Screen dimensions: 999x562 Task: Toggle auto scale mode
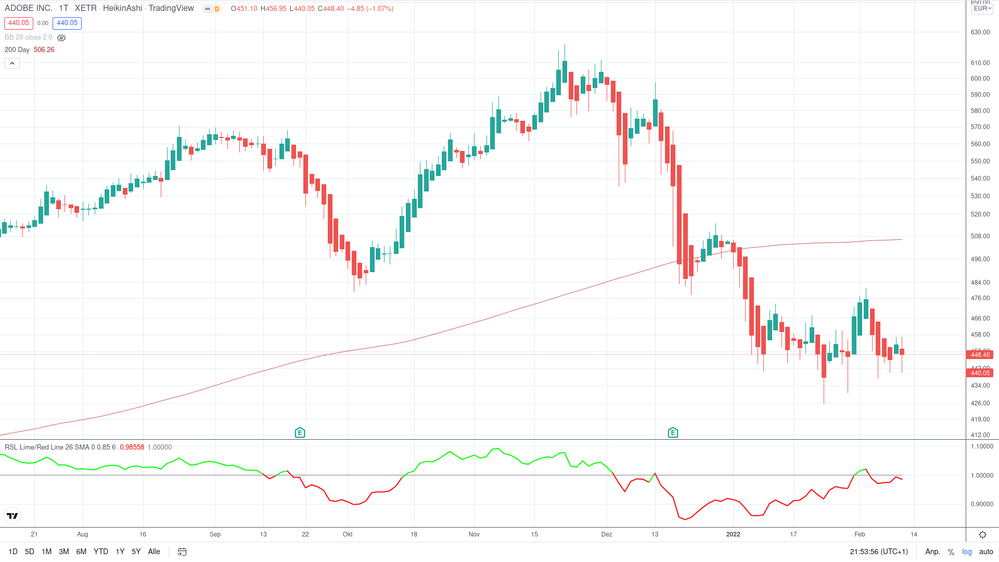click(986, 552)
